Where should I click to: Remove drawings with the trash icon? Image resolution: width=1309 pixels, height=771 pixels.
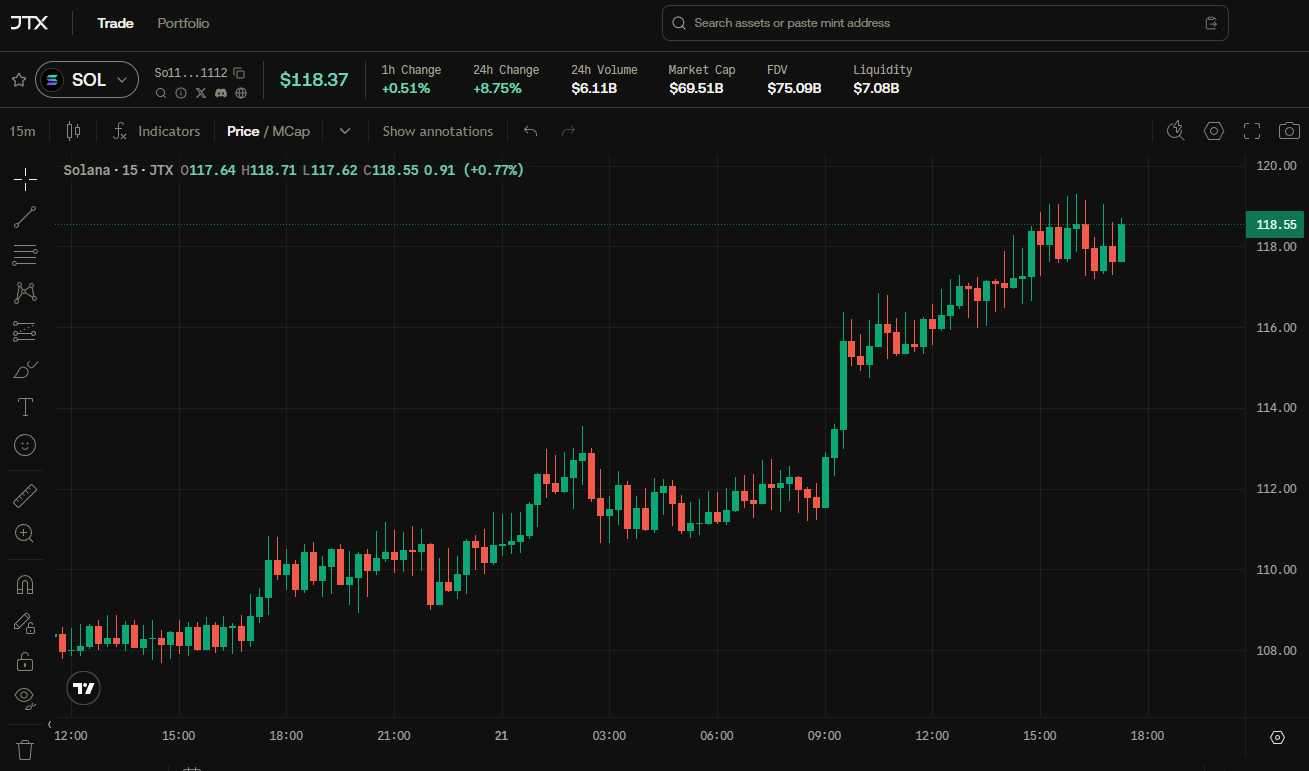coord(25,749)
